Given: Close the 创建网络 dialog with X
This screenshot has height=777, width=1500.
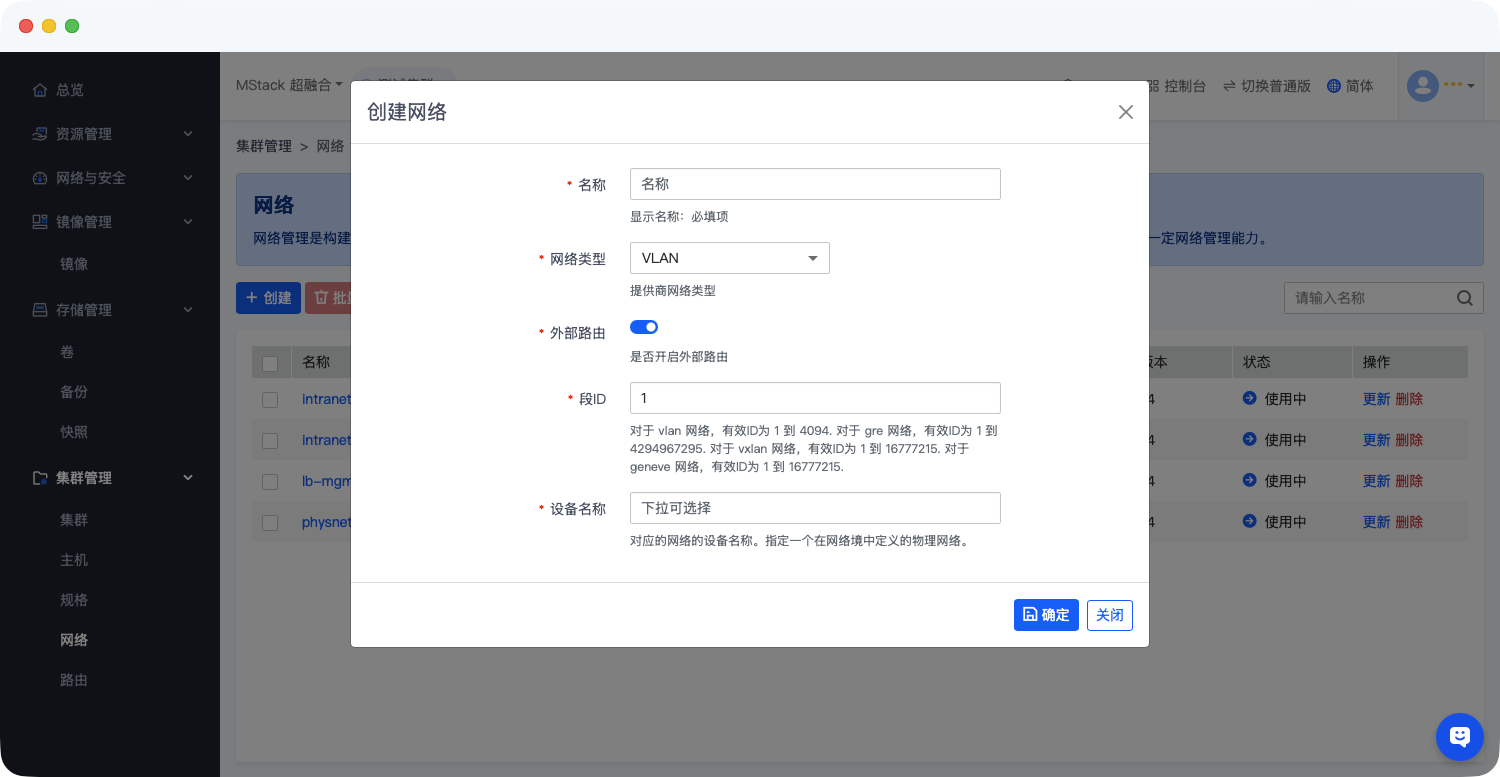Looking at the screenshot, I should (x=1126, y=112).
